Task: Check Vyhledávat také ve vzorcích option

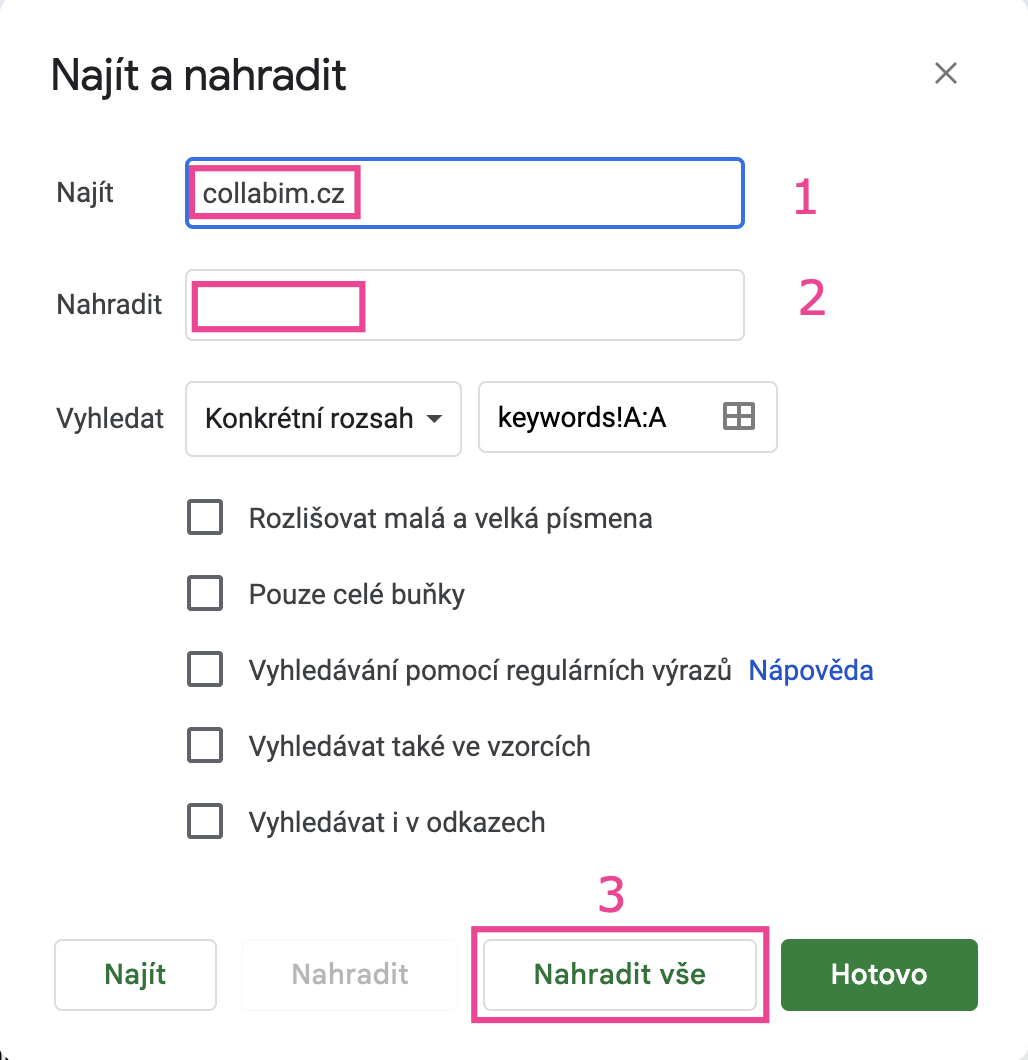Action: point(205,745)
